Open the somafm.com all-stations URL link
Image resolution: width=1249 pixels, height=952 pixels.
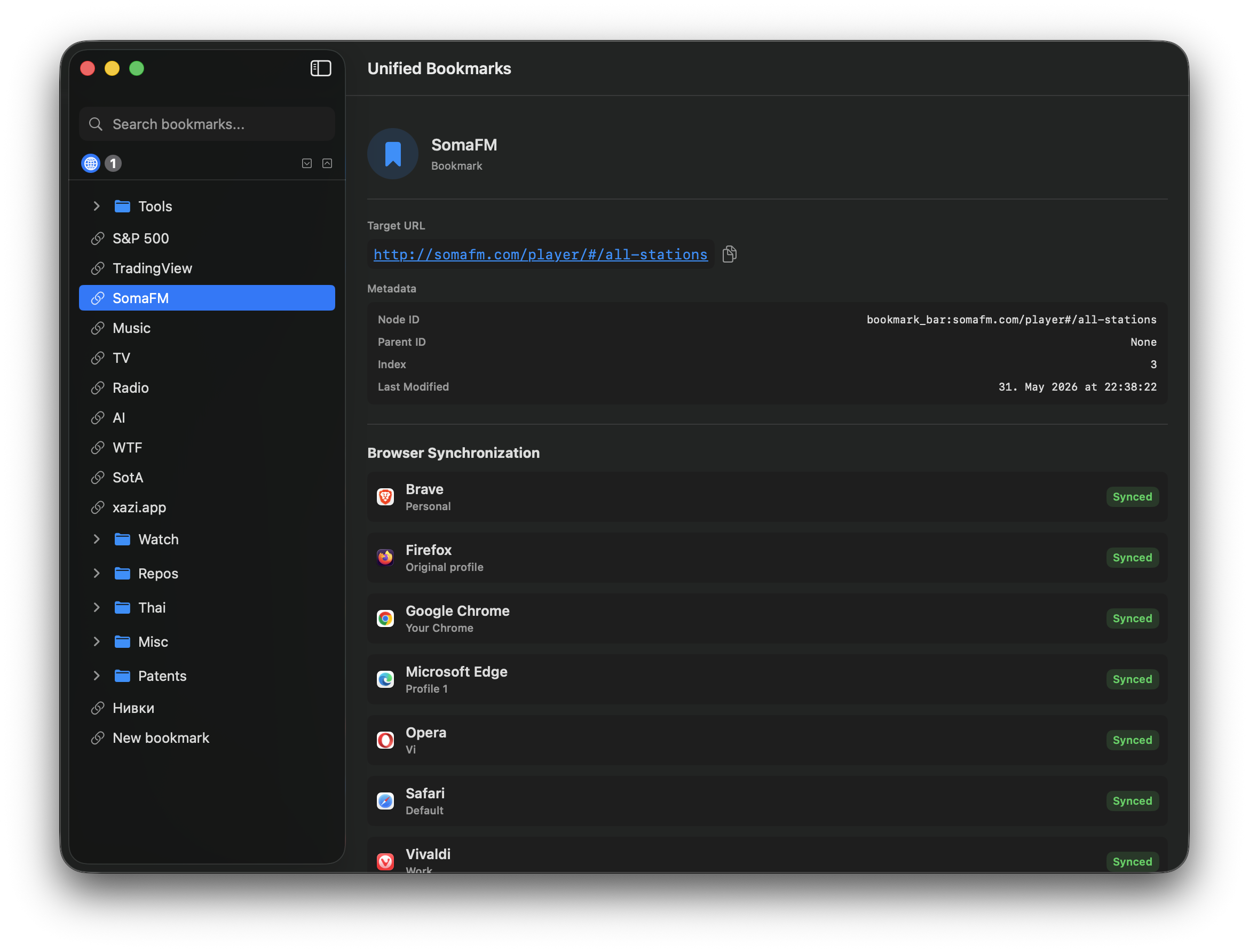point(541,255)
